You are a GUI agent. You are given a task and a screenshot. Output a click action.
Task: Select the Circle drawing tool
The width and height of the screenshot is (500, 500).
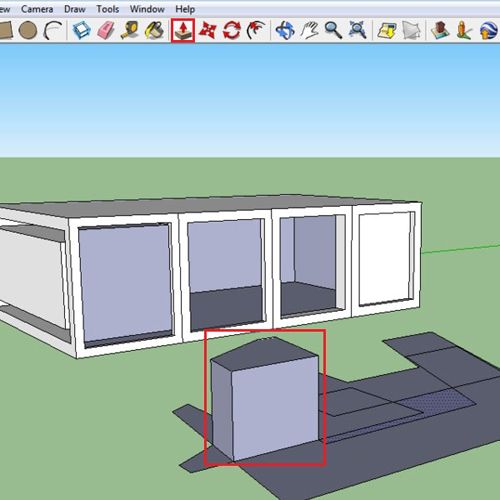tap(28, 30)
